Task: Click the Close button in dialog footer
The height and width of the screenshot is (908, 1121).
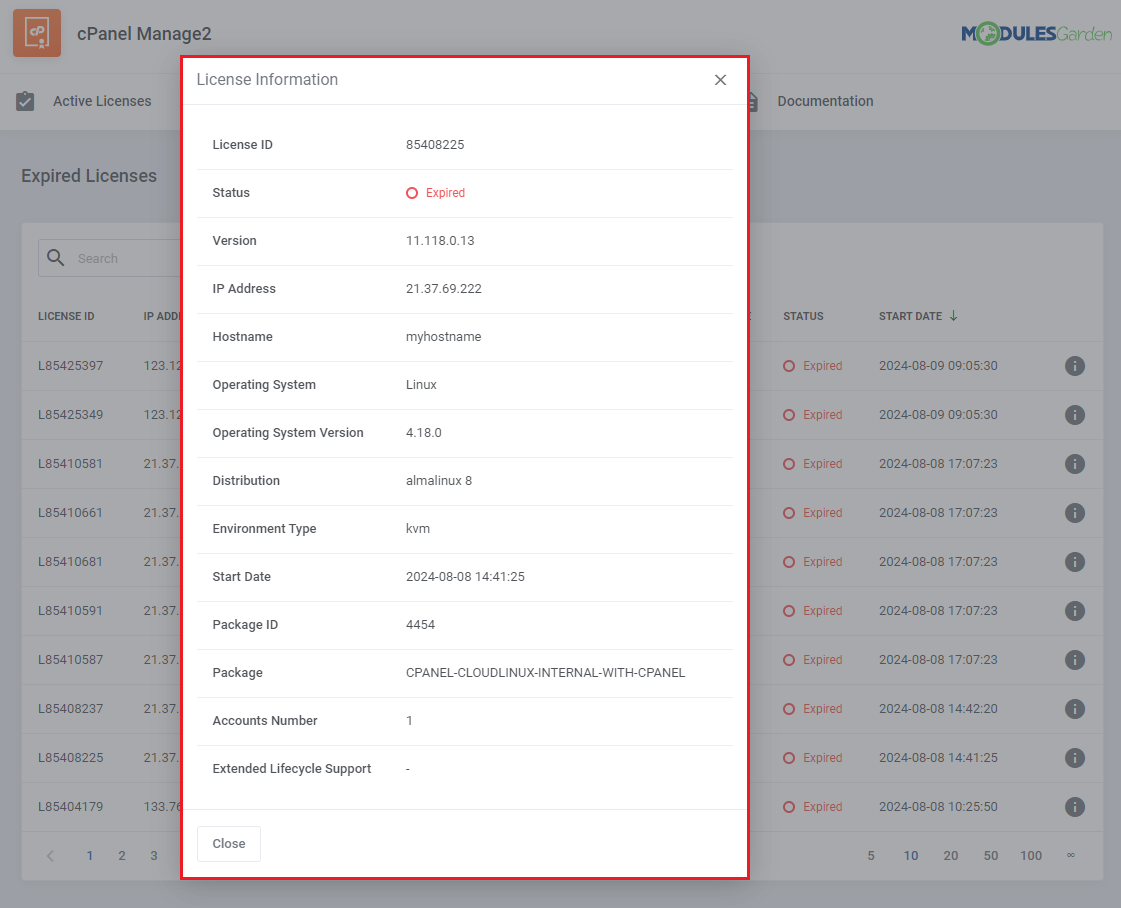Action: coord(229,844)
